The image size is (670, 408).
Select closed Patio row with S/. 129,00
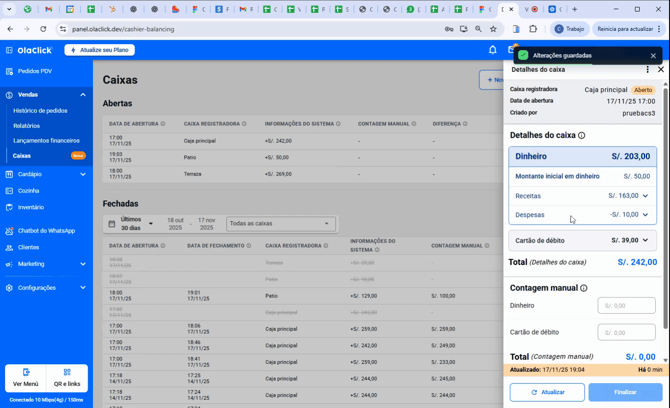pyautogui.click(x=303, y=296)
